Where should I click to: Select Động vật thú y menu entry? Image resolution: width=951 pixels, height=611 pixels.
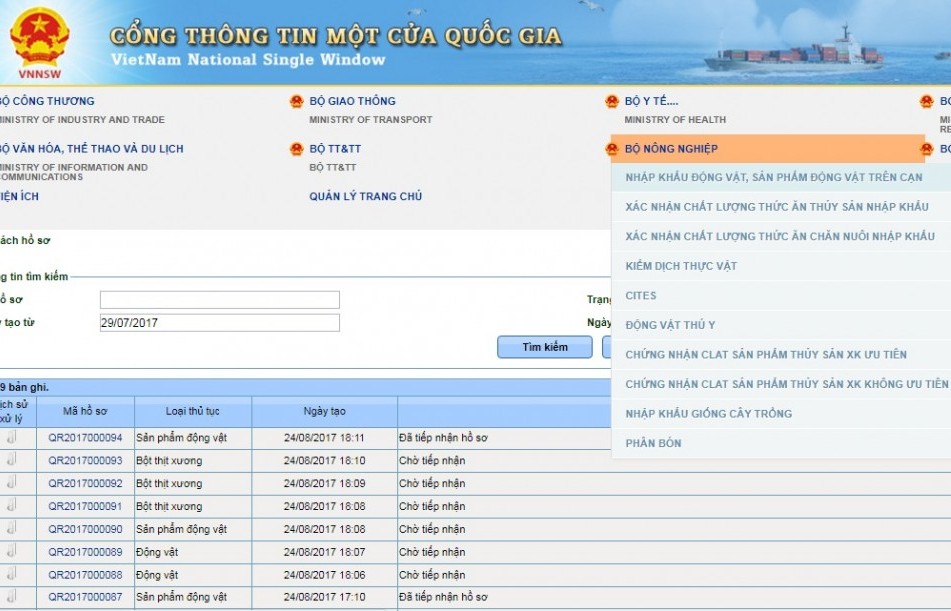670,325
